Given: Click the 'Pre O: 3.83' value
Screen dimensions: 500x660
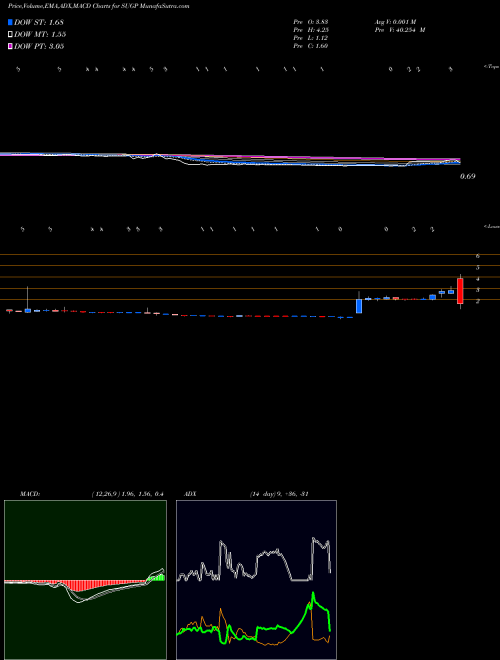Looking at the screenshot, I should pyautogui.click(x=311, y=22).
